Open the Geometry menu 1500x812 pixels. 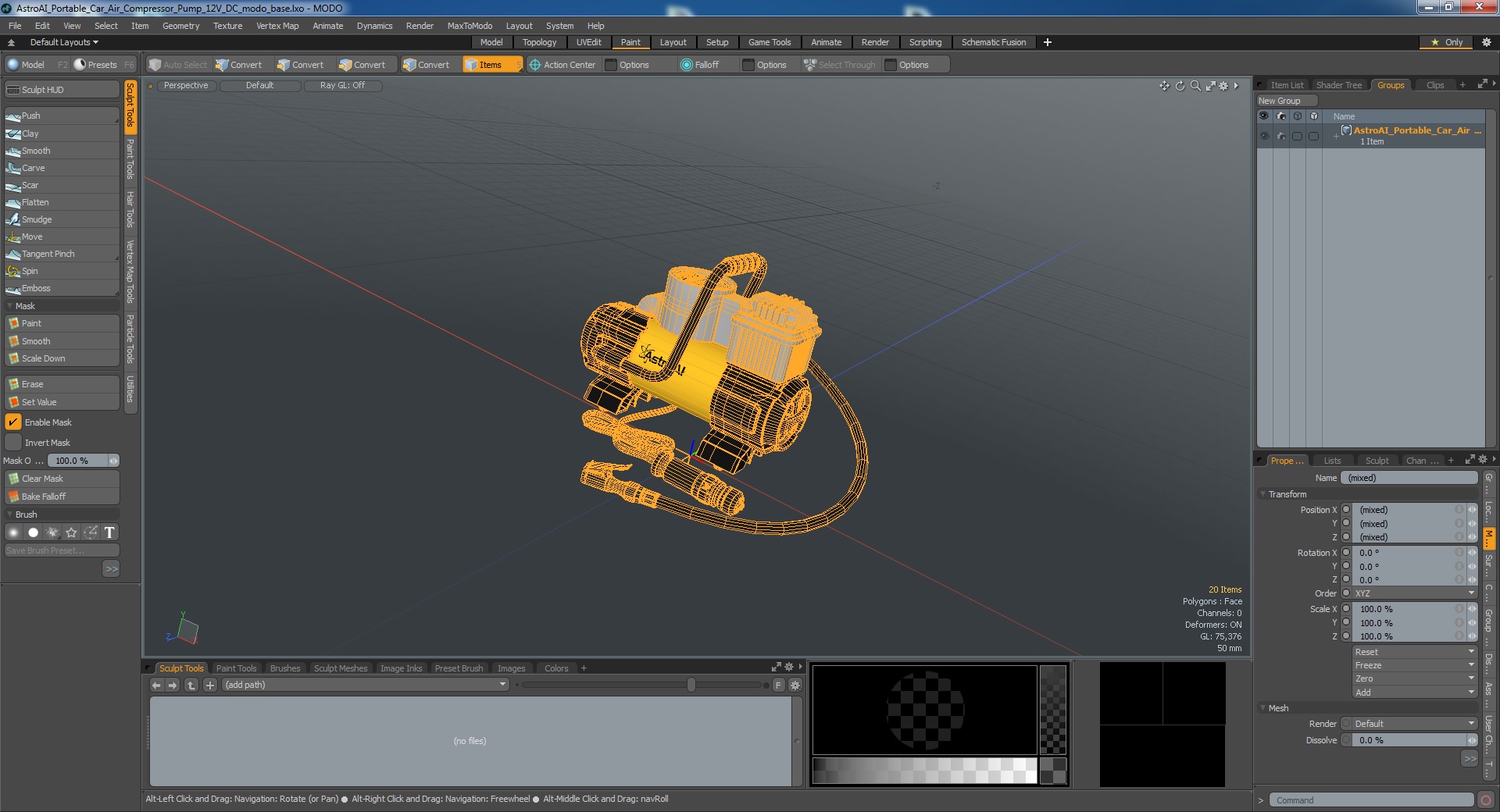pyautogui.click(x=181, y=26)
